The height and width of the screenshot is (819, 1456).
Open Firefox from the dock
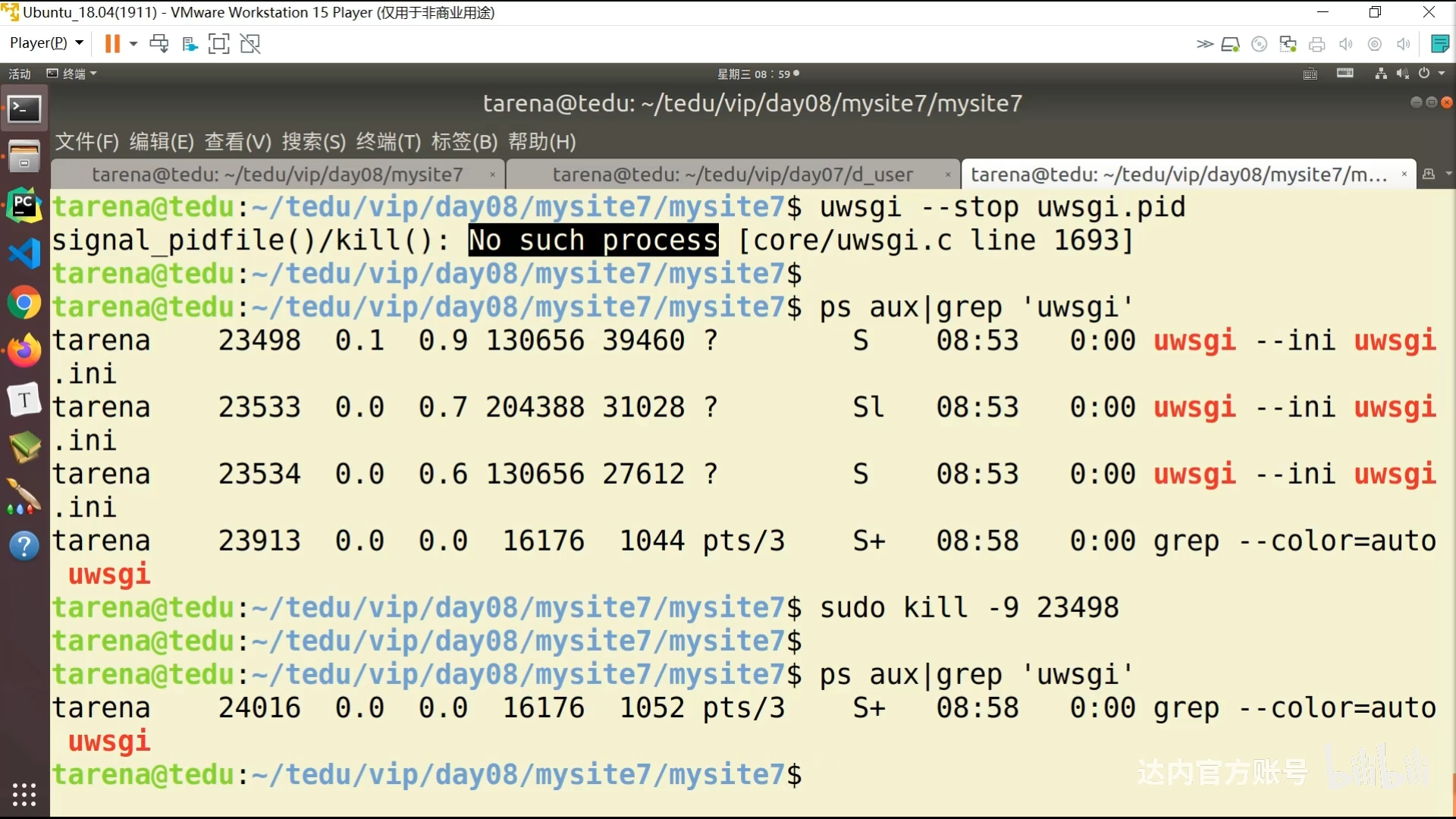click(x=24, y=351)
